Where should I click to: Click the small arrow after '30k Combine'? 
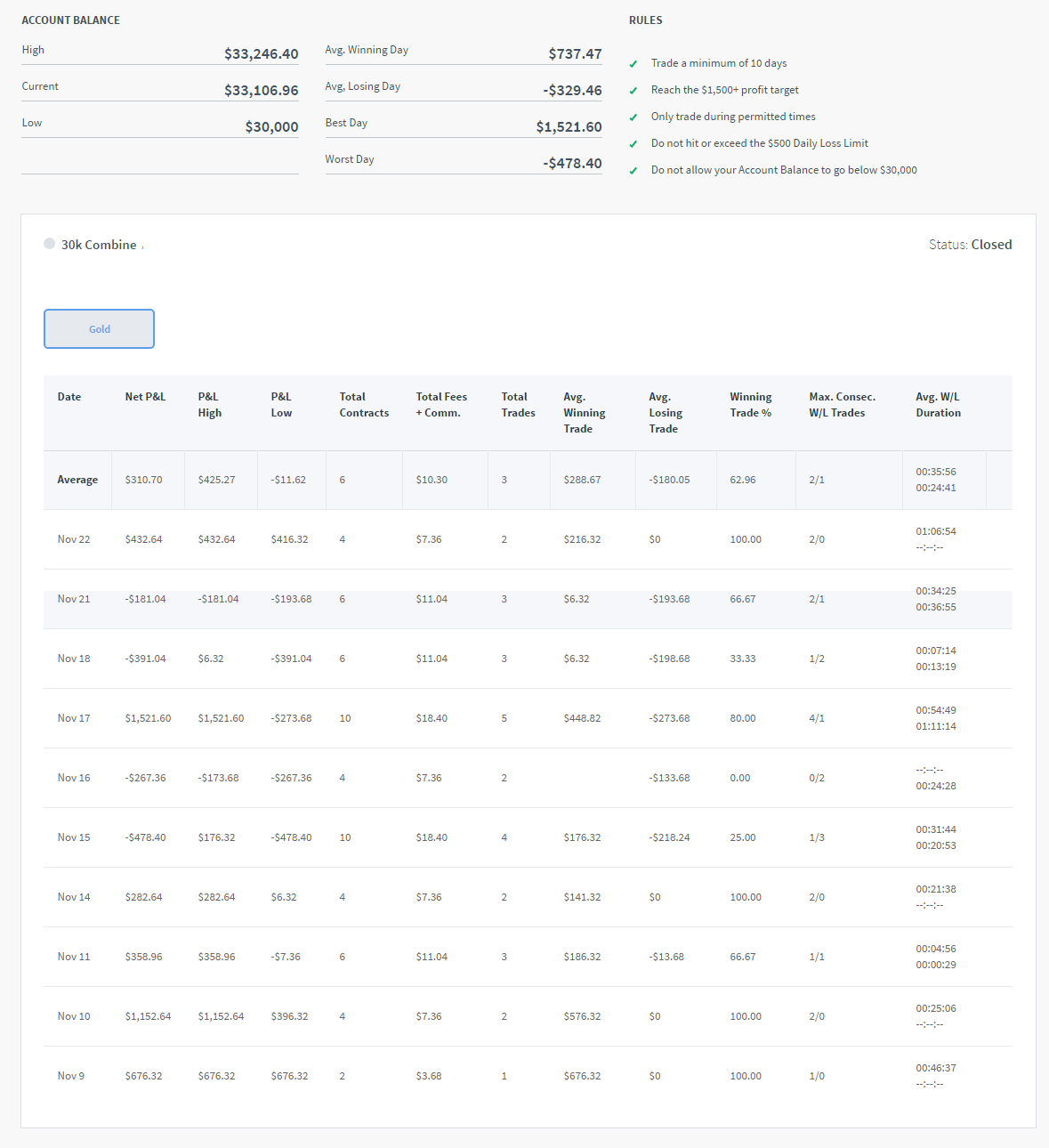tap(144, 247)
